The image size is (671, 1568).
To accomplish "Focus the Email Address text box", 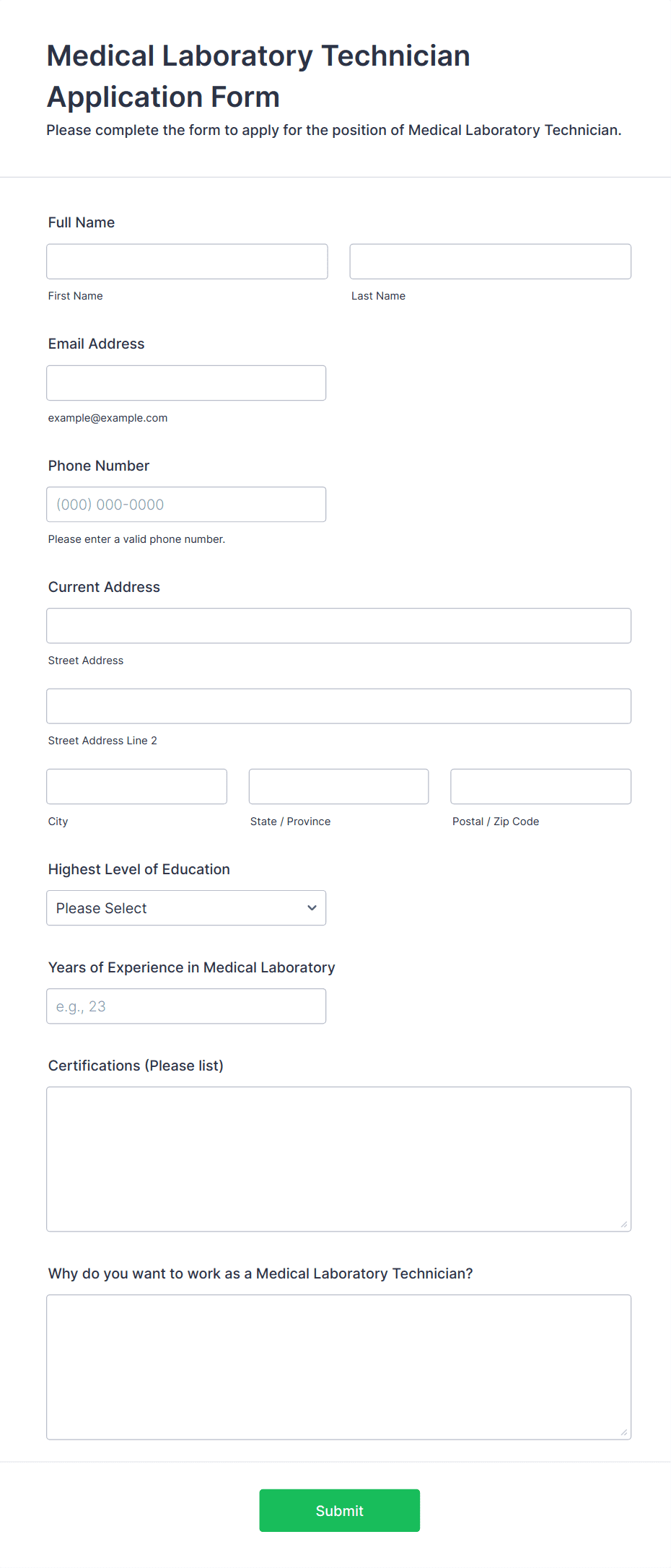I will pos(186,383).
